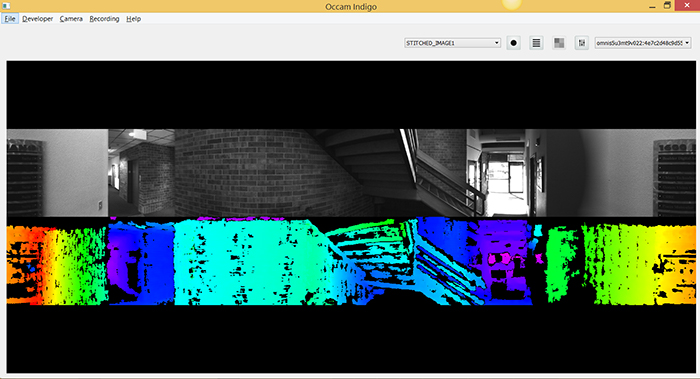Click the grayscale stitched panorama image

[351, 173]
